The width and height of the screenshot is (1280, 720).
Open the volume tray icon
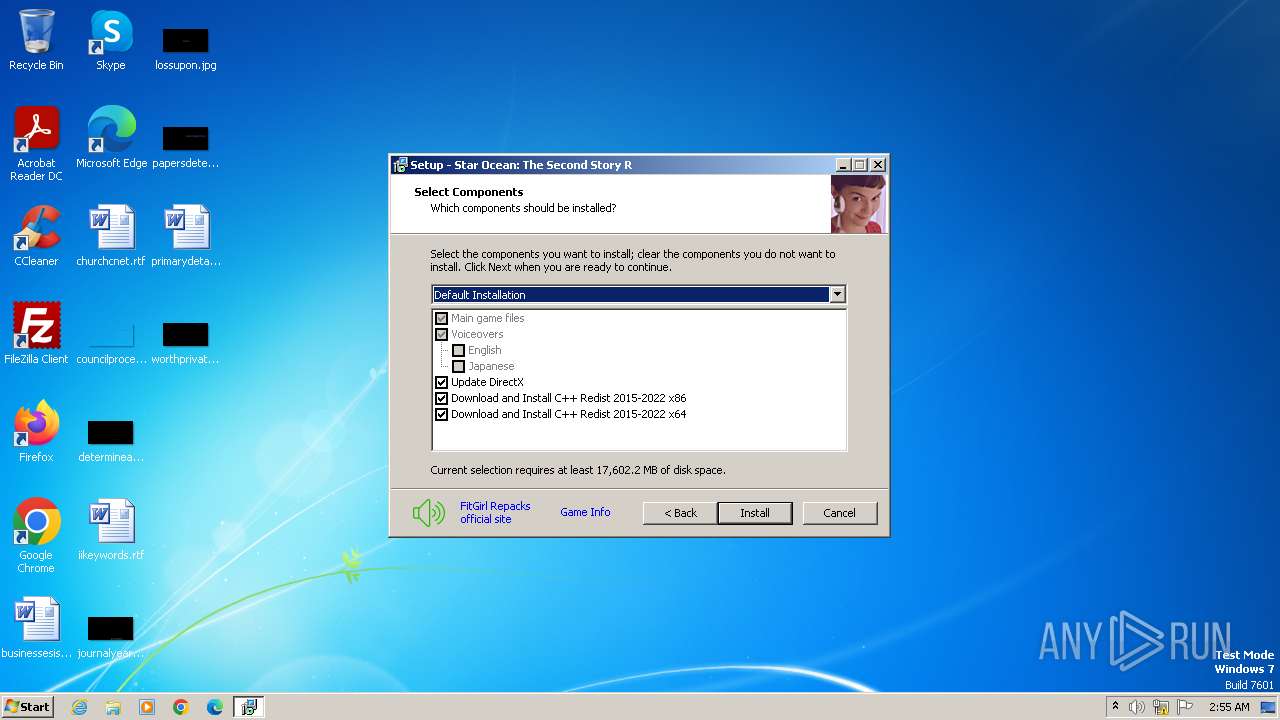(x=1137, y=707)
